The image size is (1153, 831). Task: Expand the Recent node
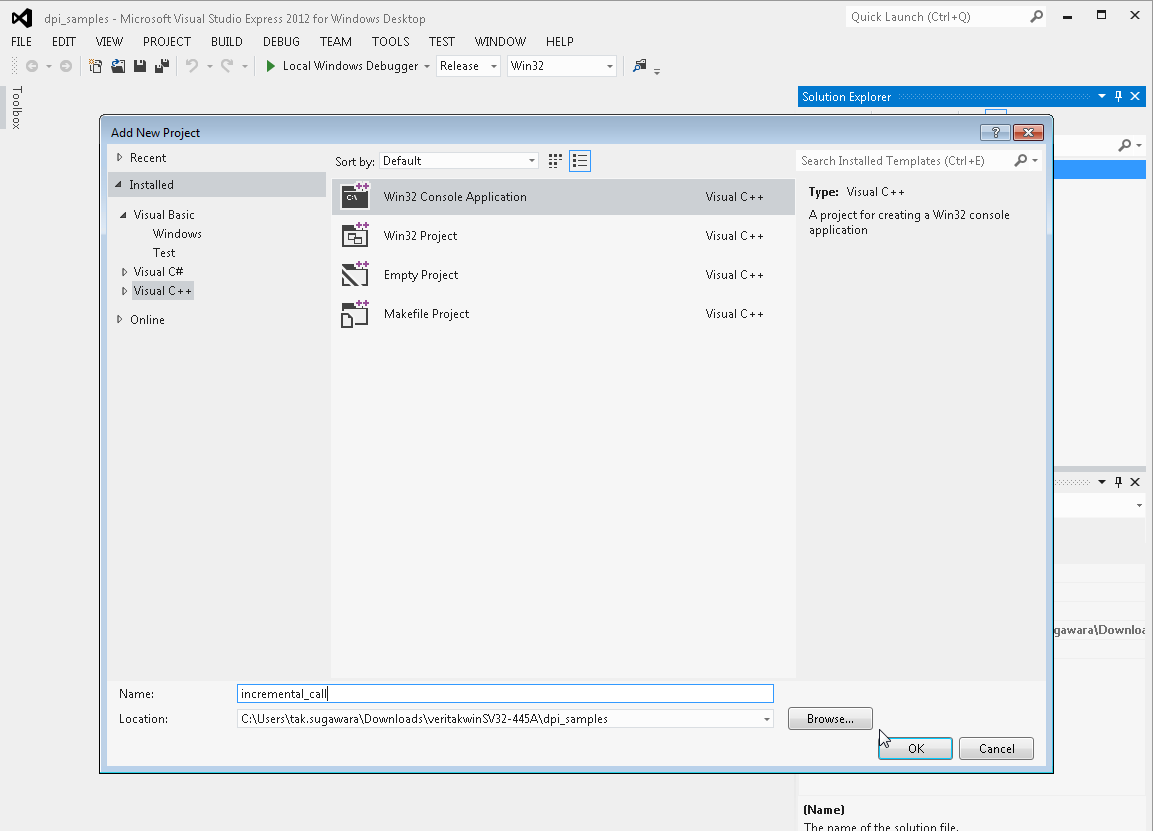(x=119, y=157)
